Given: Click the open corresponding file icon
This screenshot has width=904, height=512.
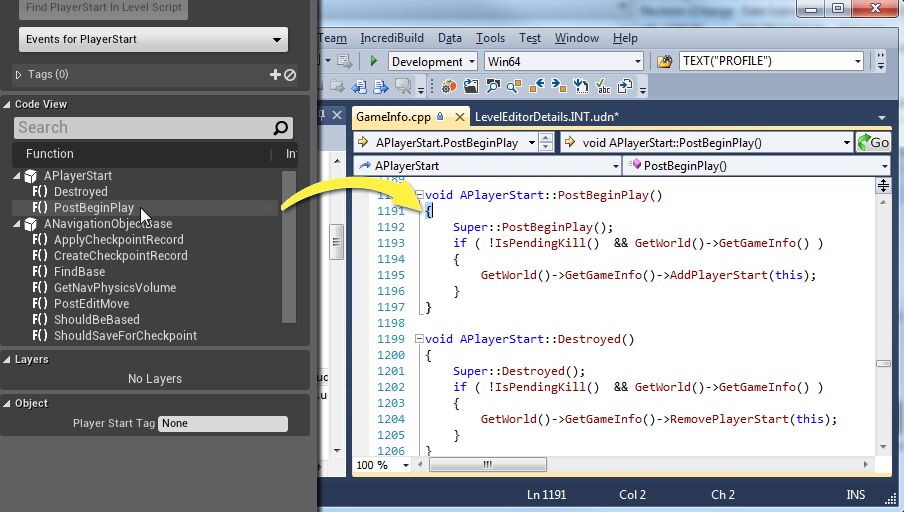Looking at the screenshot, I should [x=624, y=86].
